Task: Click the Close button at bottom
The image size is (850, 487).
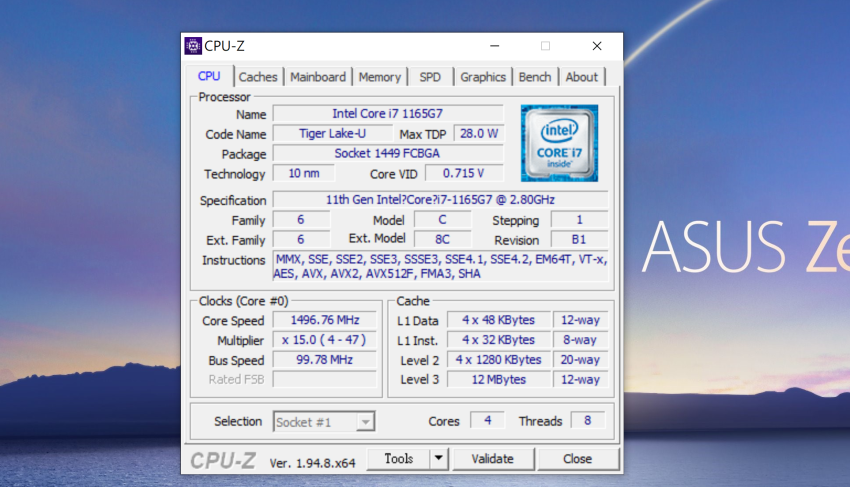Action: tap(578, 459)
